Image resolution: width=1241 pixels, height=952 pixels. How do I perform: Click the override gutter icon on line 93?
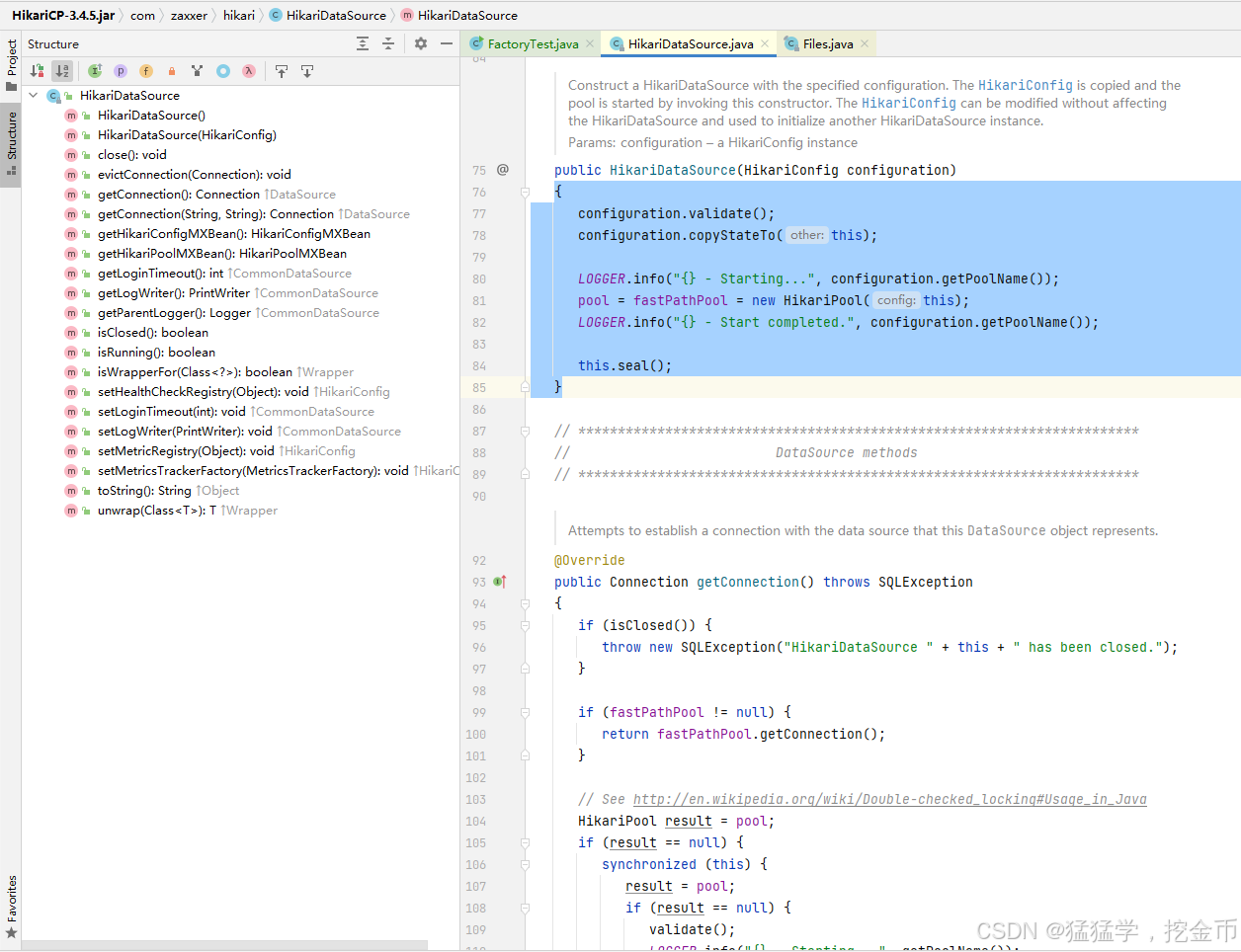click(x=500, y=582)
